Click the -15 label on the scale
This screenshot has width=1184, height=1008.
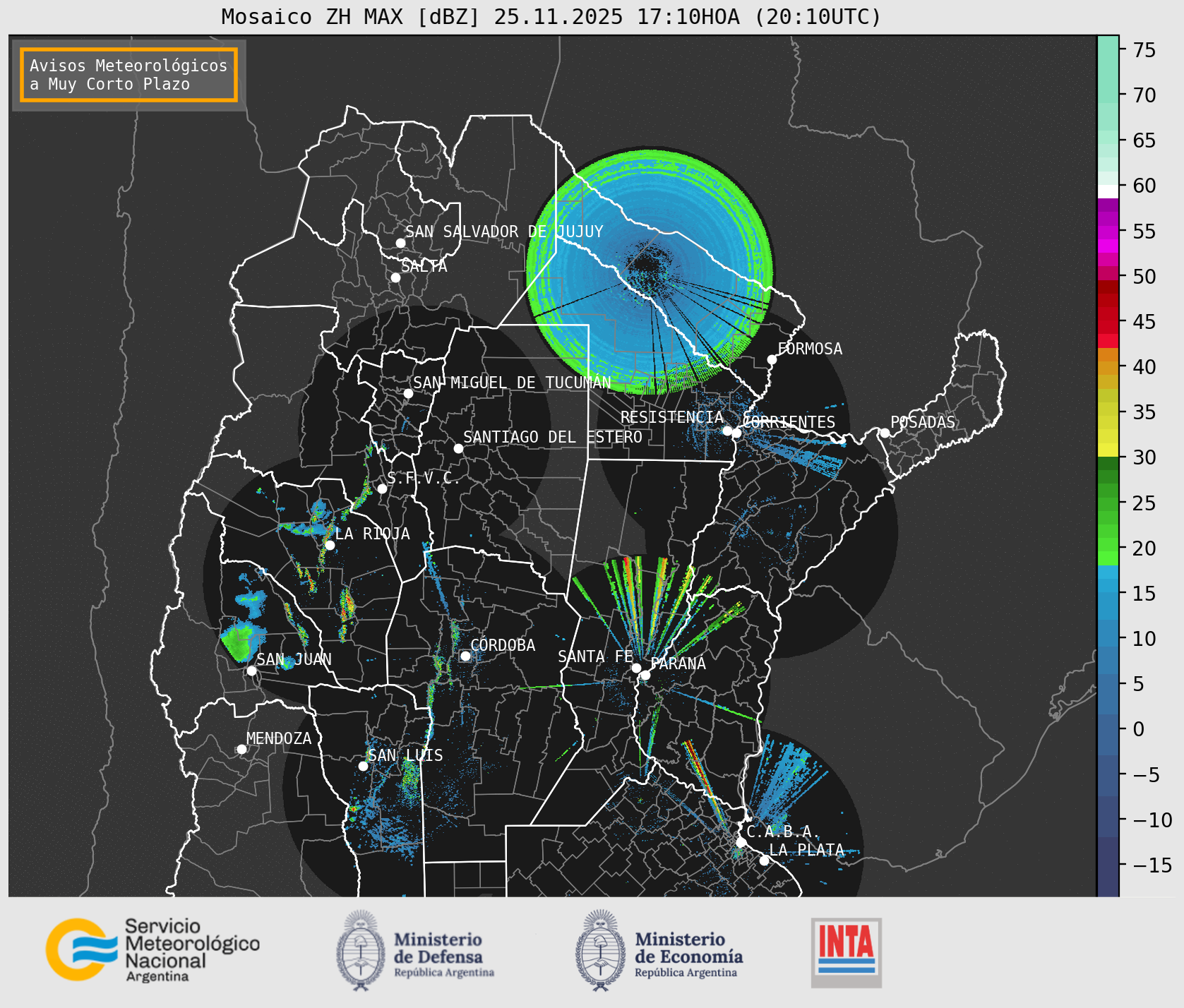click(1153, 865)
